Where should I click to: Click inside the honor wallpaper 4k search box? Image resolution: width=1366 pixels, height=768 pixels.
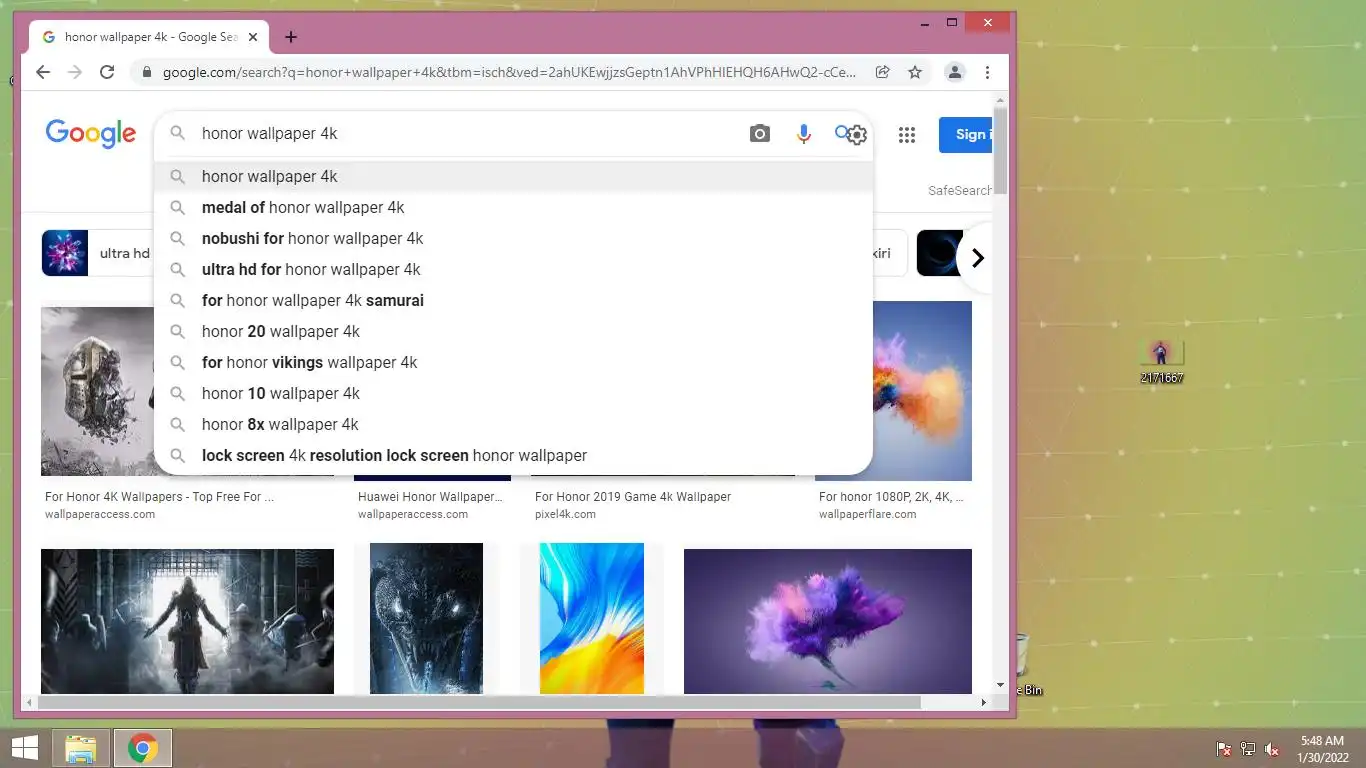(x=470, y=134)
